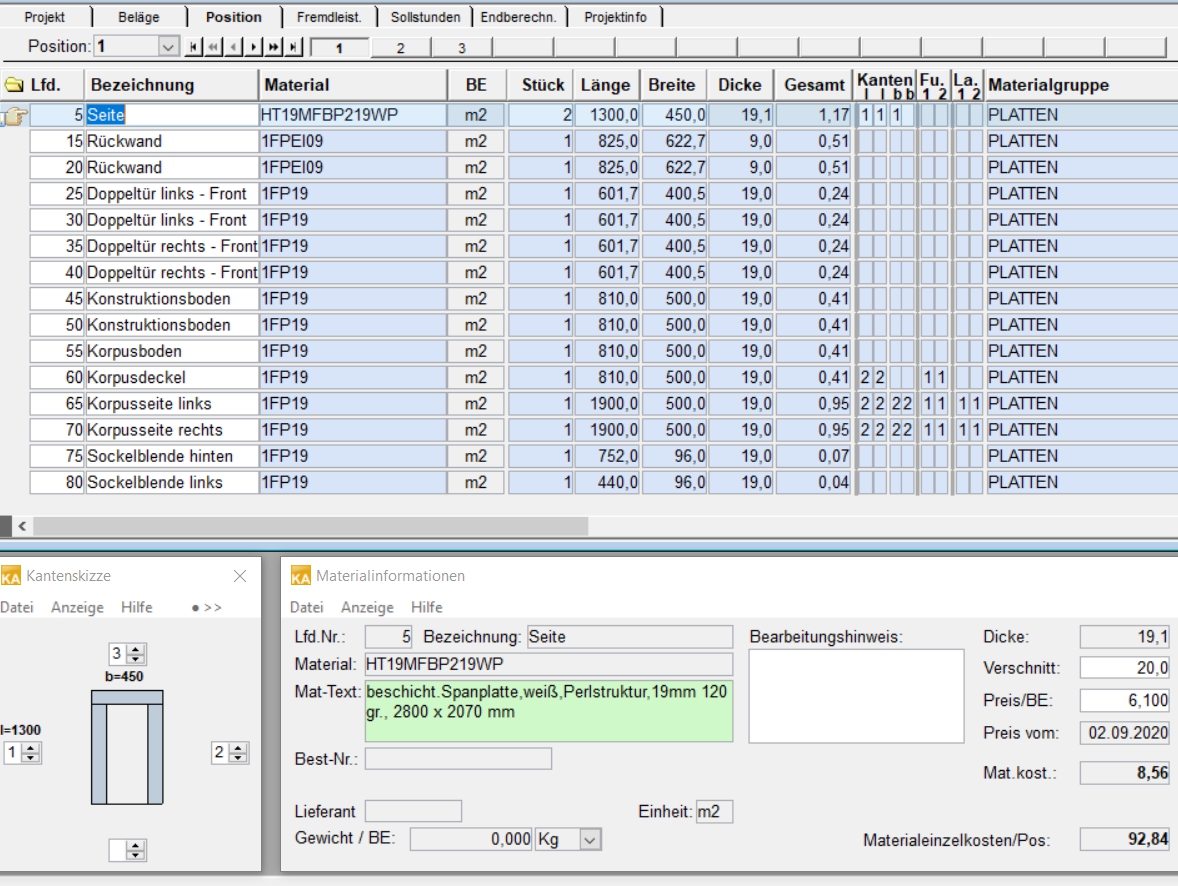Open the Position number dropdown
Viewport: 1178px width, 886px height.
pyautogui.click(x=167, y=47)
